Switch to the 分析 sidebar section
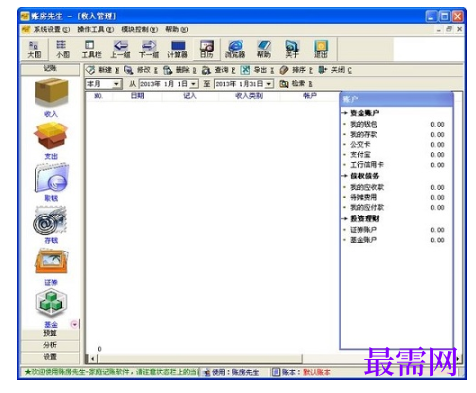 (x=50, y=345)
